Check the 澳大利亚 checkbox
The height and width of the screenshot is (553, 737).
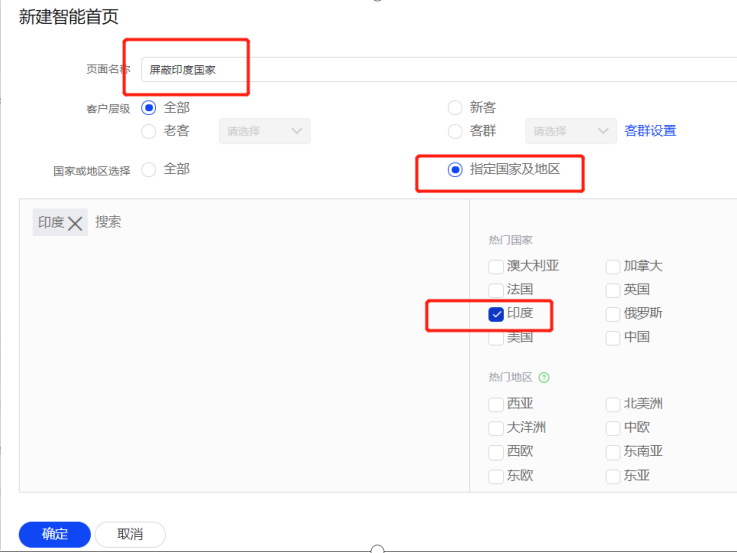(x=496, y=267)
